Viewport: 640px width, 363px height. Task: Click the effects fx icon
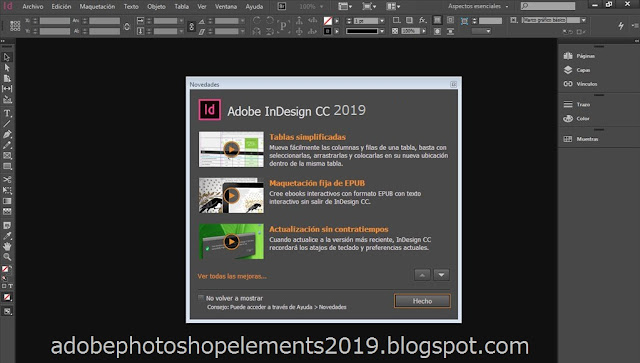423,20
